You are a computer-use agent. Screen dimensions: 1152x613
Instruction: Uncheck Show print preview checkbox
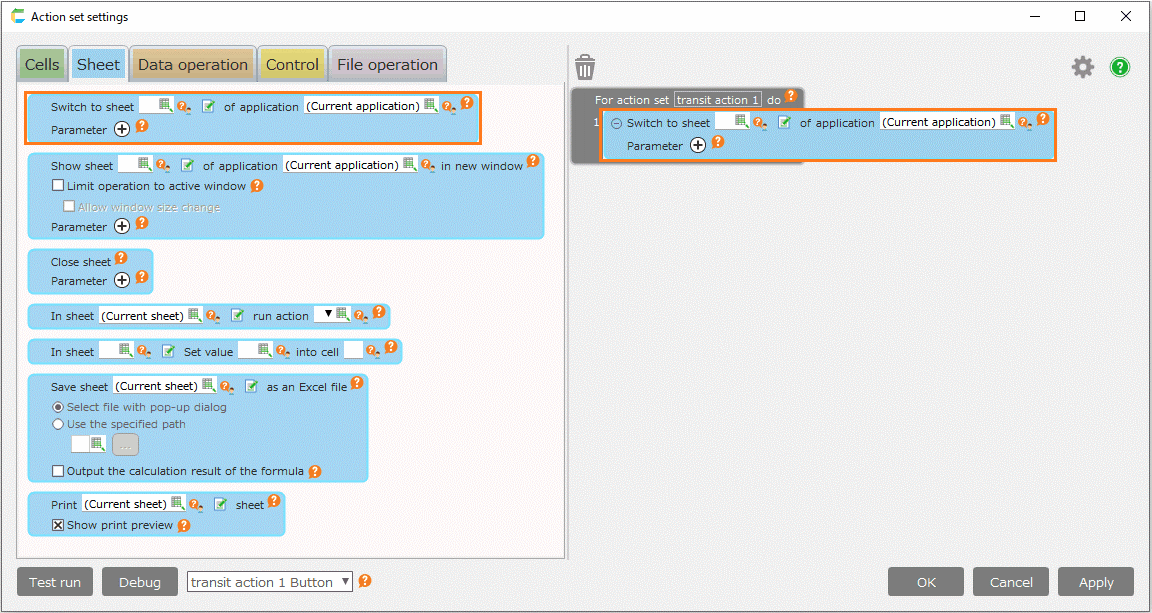(58, 525)
